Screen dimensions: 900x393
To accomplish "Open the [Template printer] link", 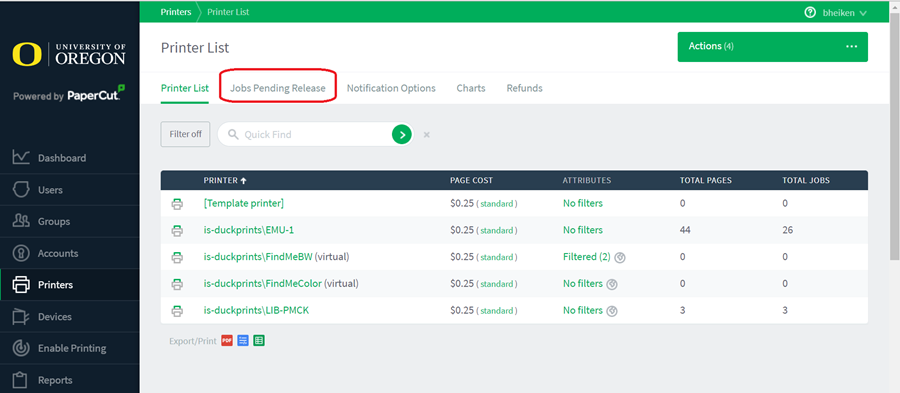I will tap(243, 203).
